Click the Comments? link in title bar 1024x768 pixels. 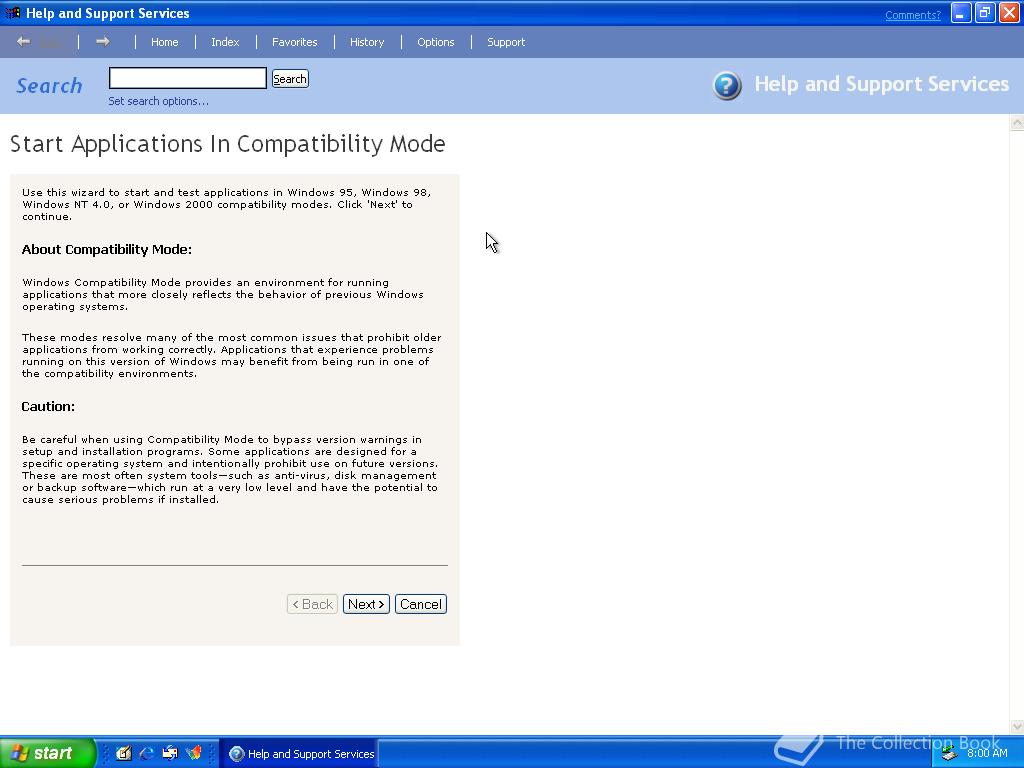(913, 15)
